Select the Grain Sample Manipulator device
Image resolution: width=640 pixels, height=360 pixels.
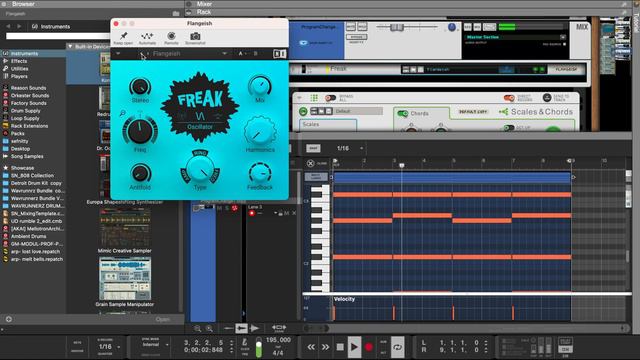(124, 282)
